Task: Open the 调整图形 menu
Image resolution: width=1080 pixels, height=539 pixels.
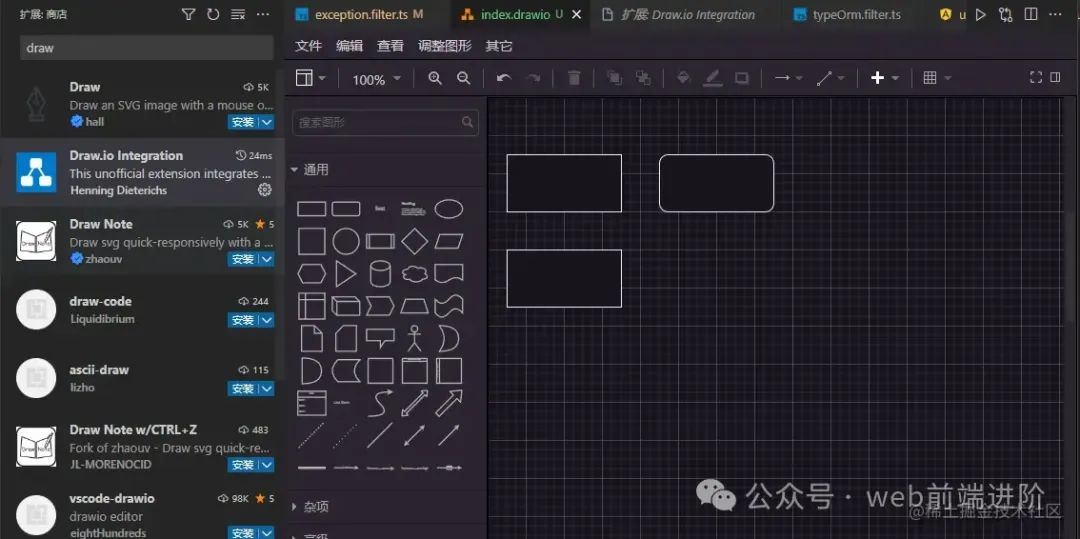Action: pos(444,46)
